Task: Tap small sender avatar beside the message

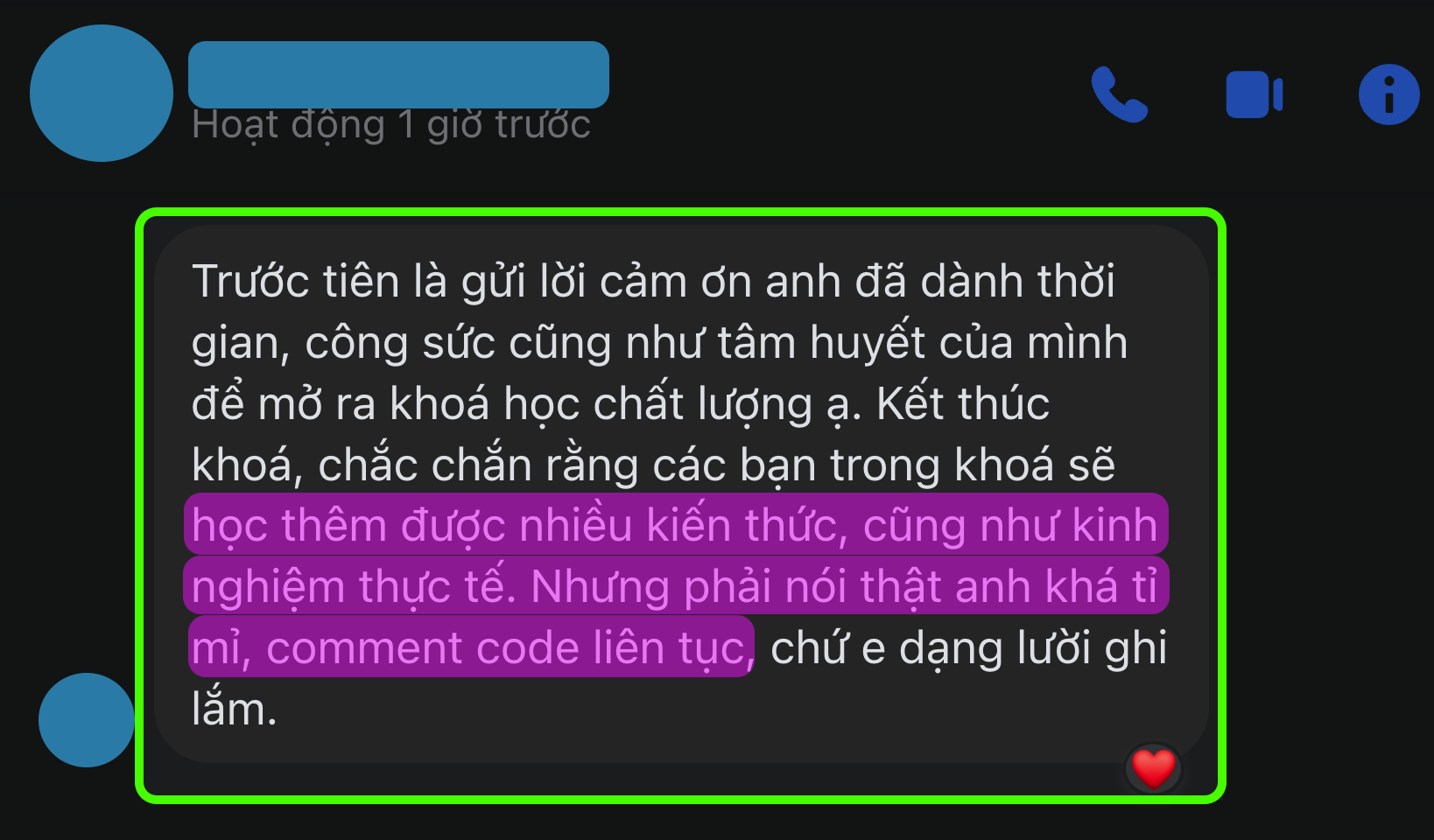Action: (87, 720)
